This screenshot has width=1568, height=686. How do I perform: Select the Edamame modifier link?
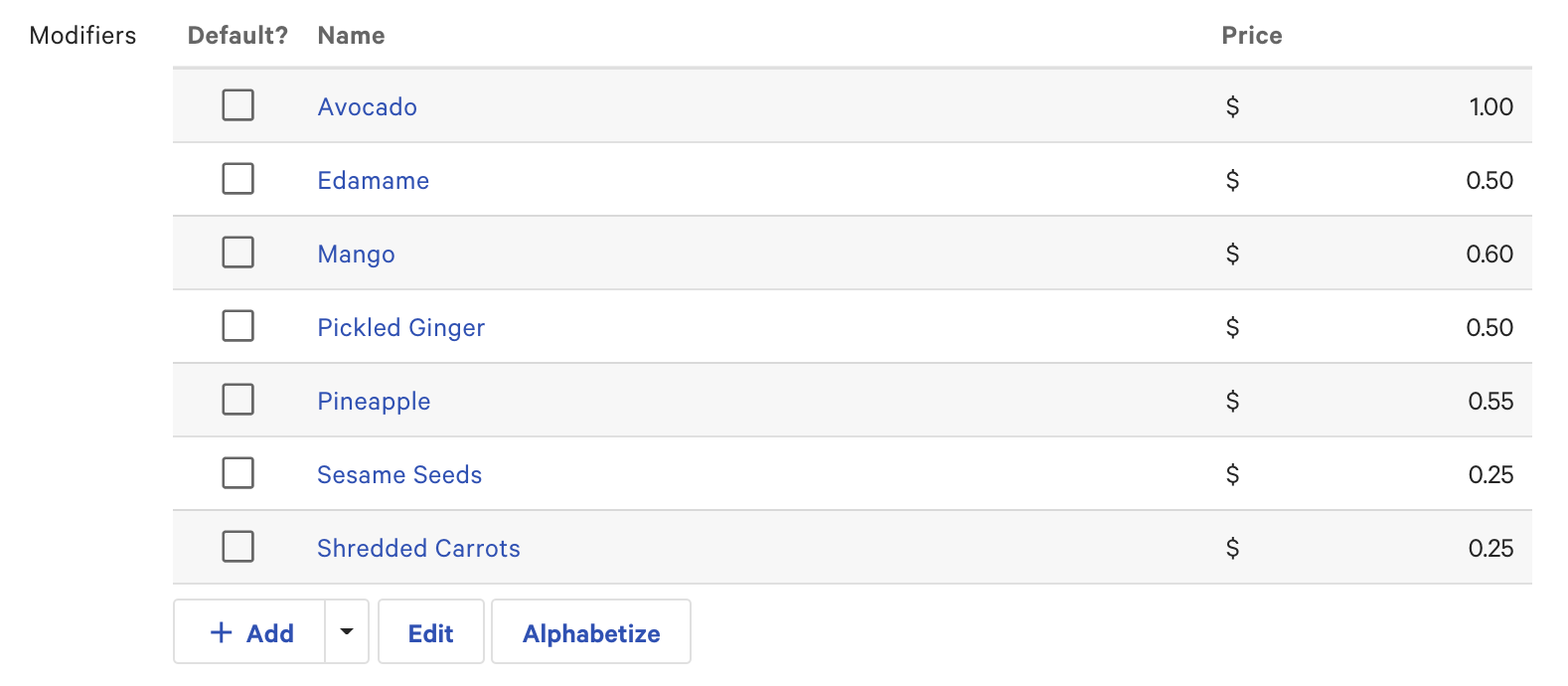point(373,181)
